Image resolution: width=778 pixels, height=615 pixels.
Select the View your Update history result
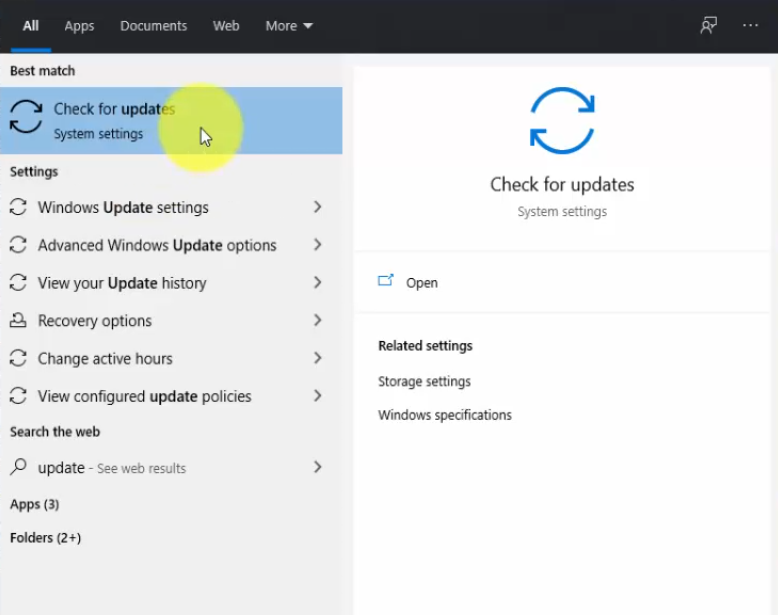point(171,282)
